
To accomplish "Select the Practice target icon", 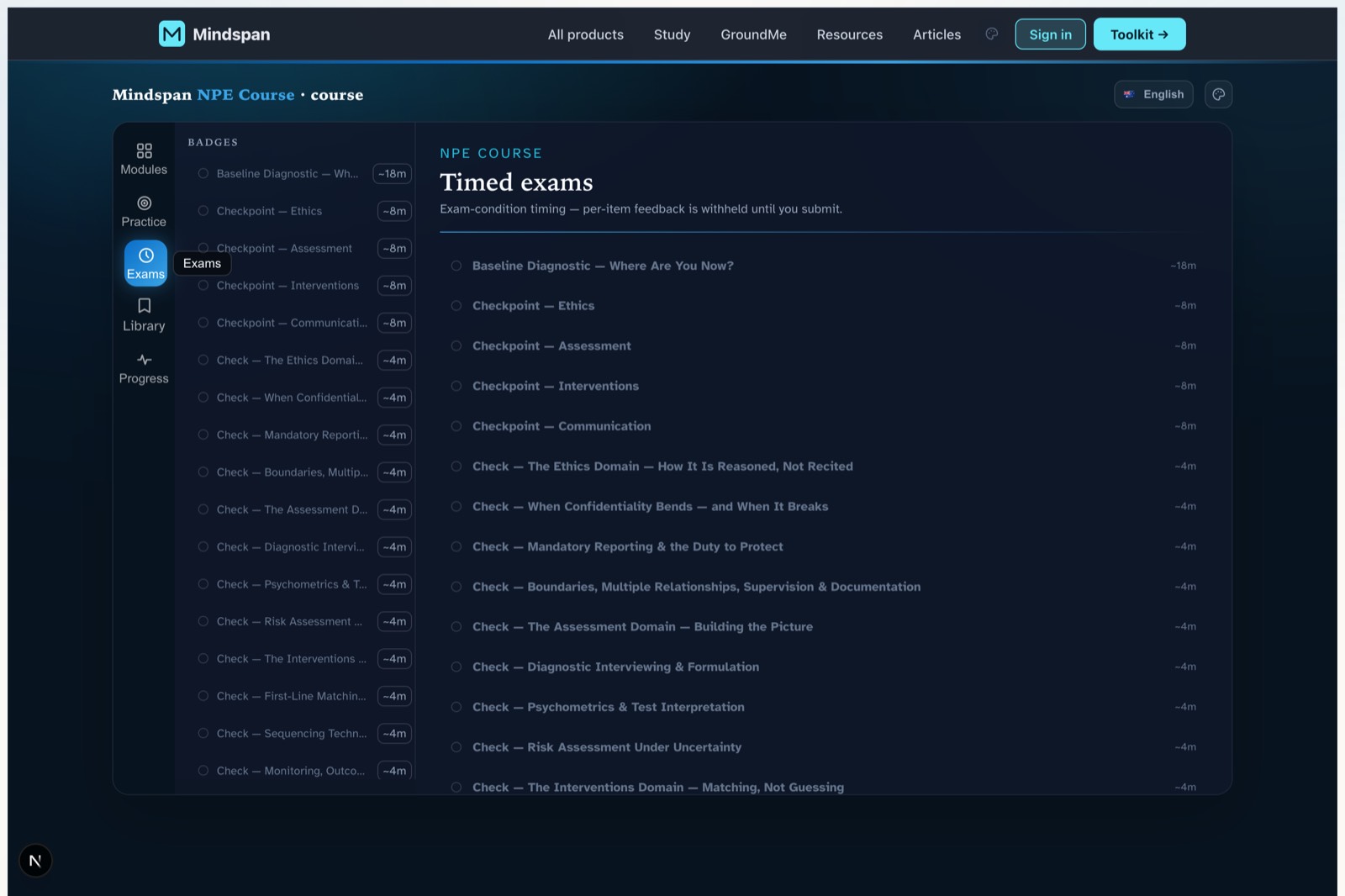I will [x=144, y=203].
